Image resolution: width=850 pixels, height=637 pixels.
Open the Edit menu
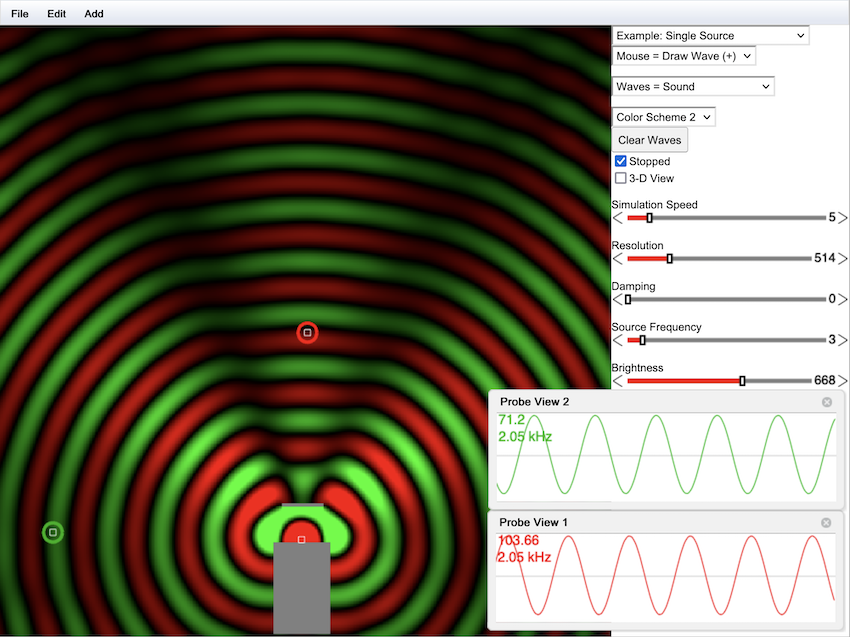tap(56, 14)
